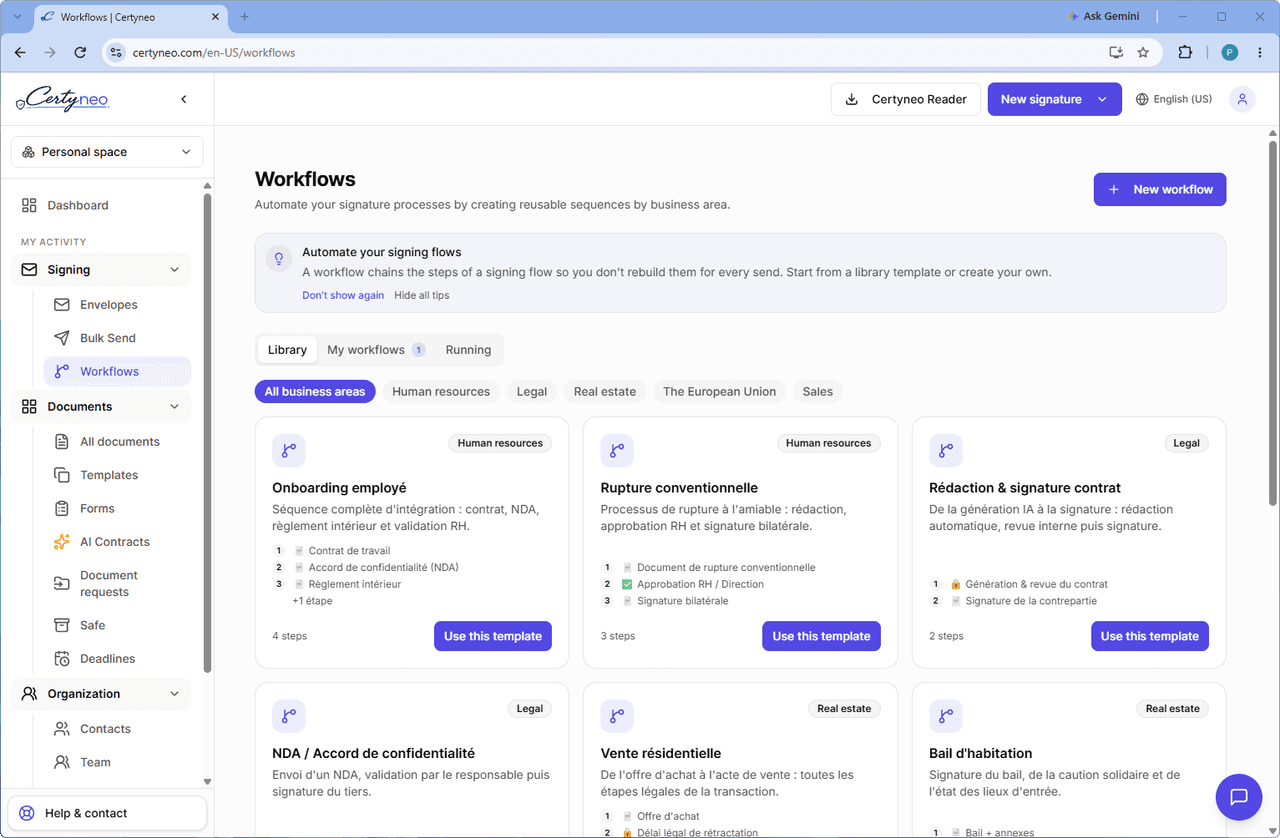The width and height of the screenshot is (1280, 838).
Task: Open the user profile avatar menu
Action: [x=1242, y=99]
